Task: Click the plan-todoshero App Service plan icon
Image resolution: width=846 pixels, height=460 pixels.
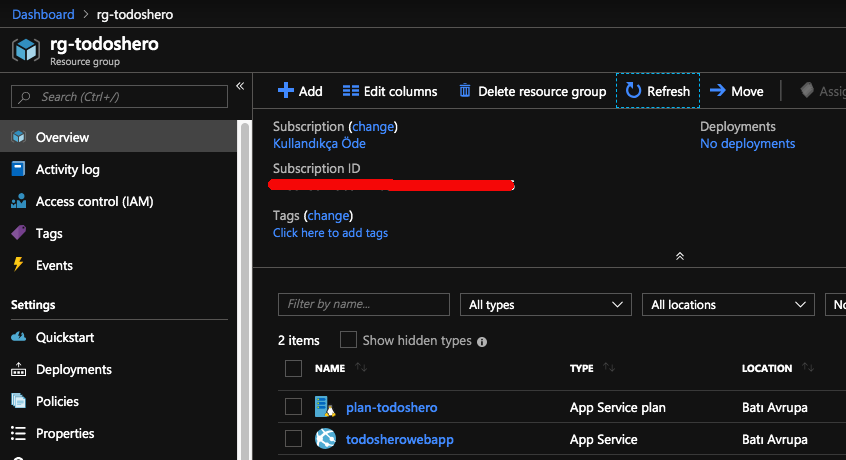Action: tap(325, 407)
